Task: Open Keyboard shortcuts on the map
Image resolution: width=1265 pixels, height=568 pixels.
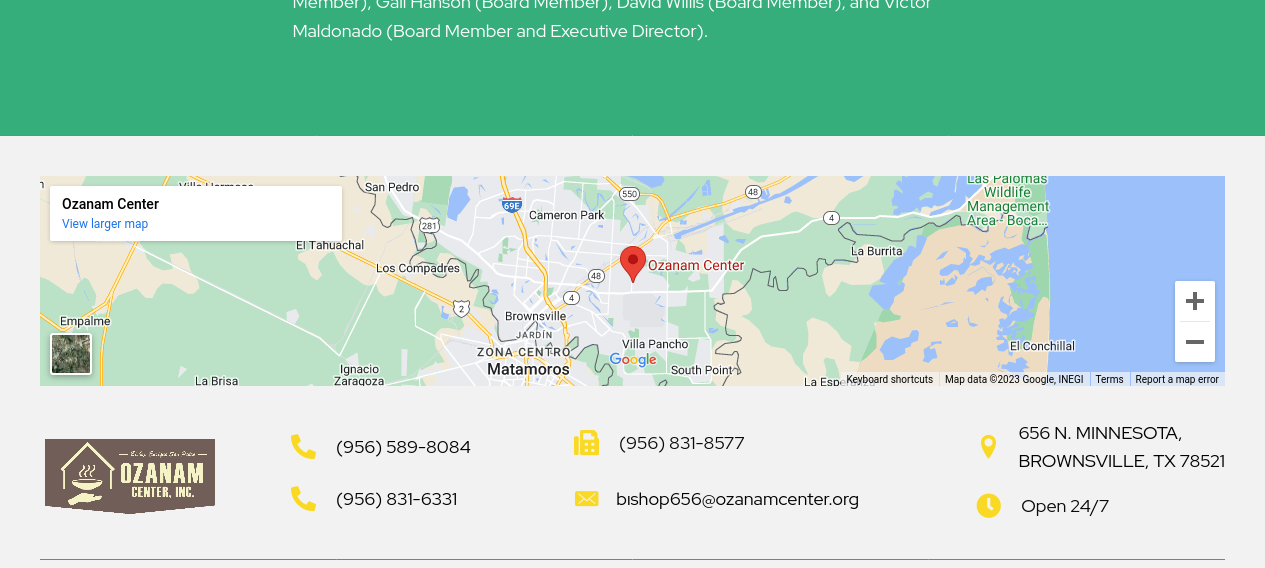Action: click(x=889, y=380)
